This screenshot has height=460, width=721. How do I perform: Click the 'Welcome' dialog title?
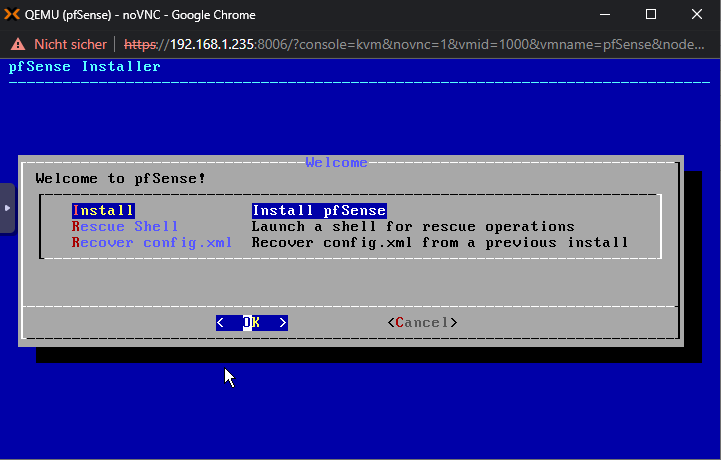tap(337, 162)
